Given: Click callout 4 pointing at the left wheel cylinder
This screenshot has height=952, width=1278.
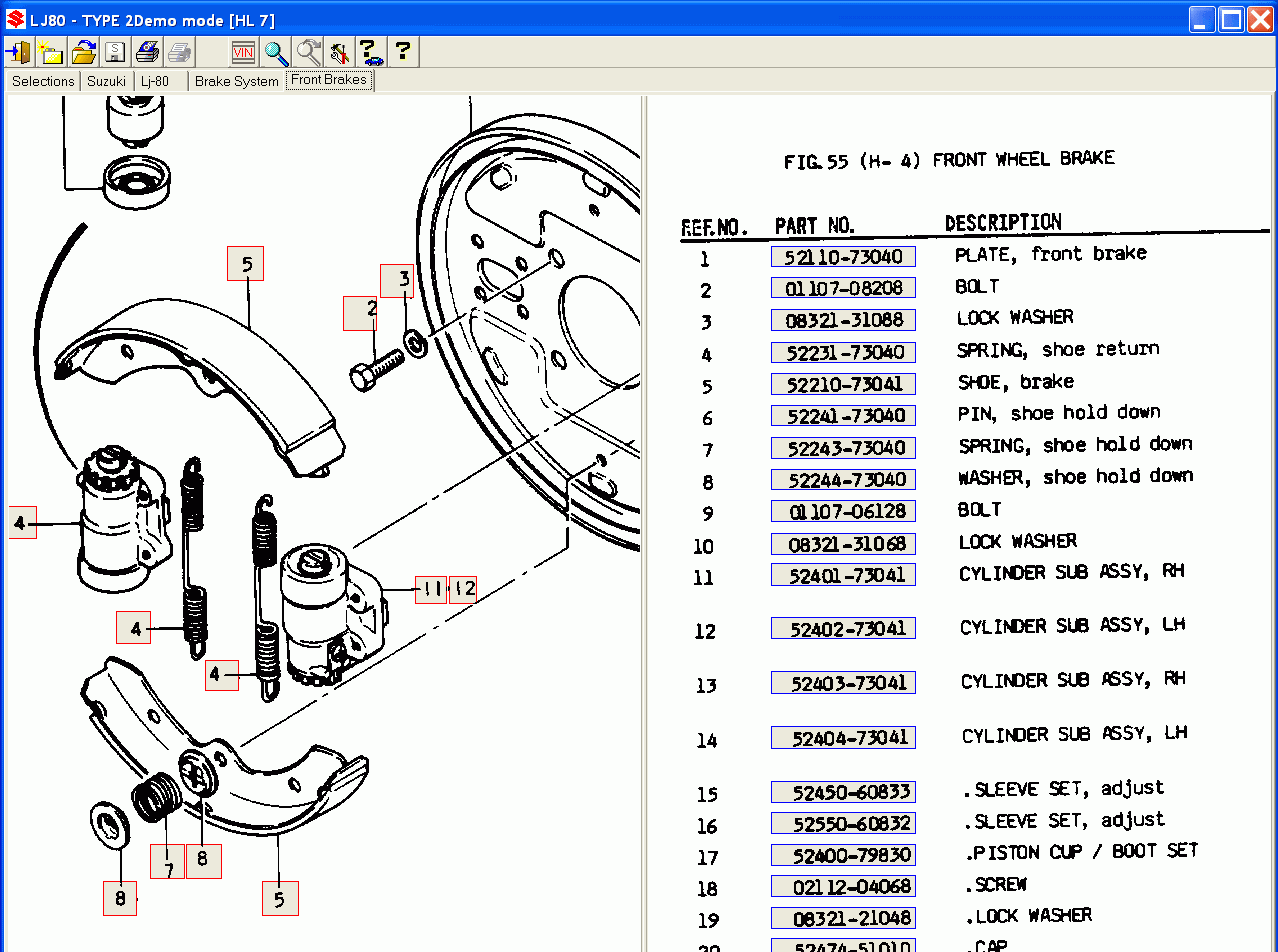Looking at the screenshot, I should (23, 522).
